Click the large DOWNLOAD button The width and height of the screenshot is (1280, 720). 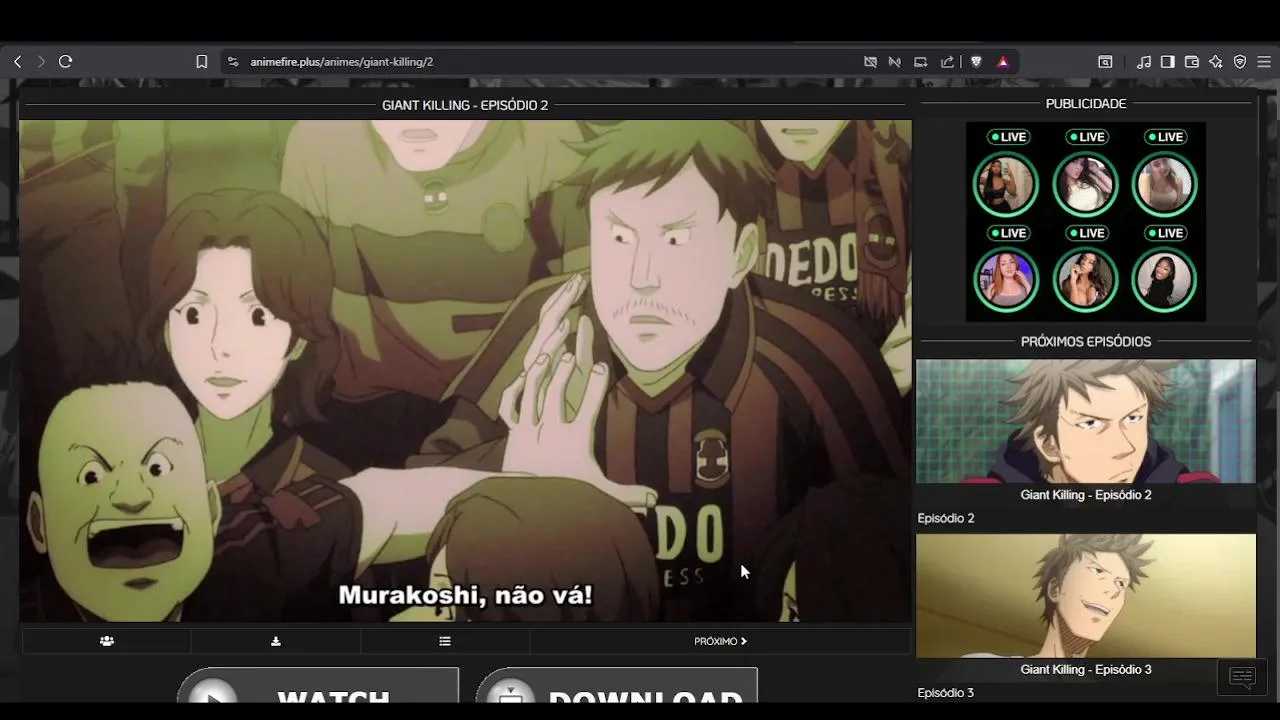pyautogui.click(x=616, y=686)
